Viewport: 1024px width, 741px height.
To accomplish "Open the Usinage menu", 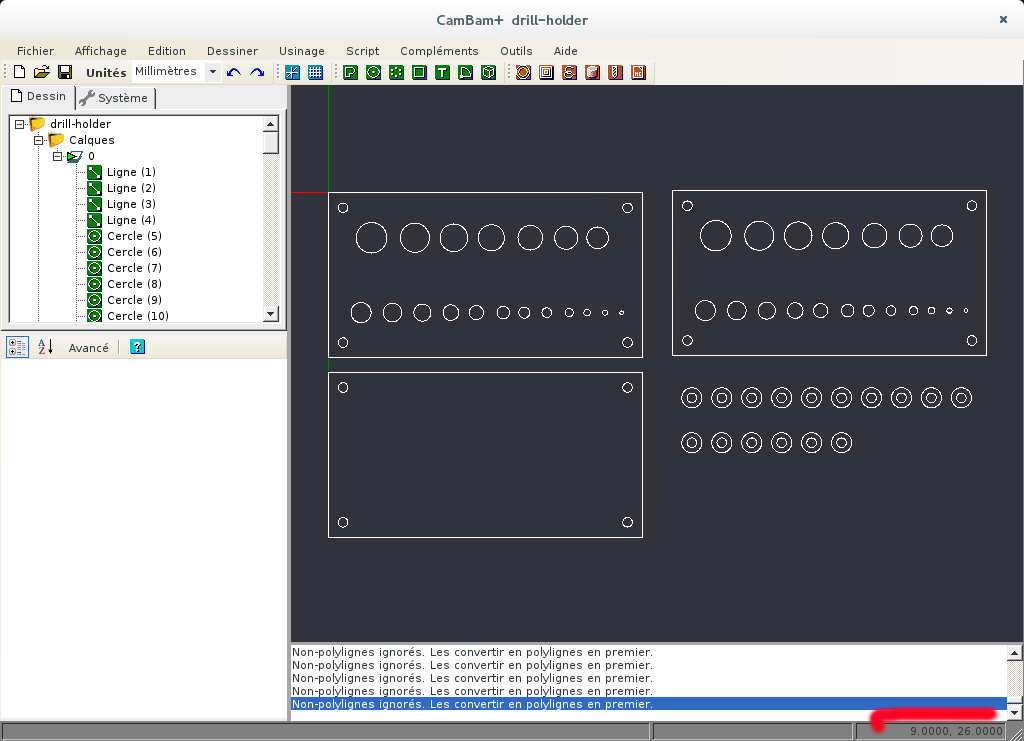I will coord(301,51).
